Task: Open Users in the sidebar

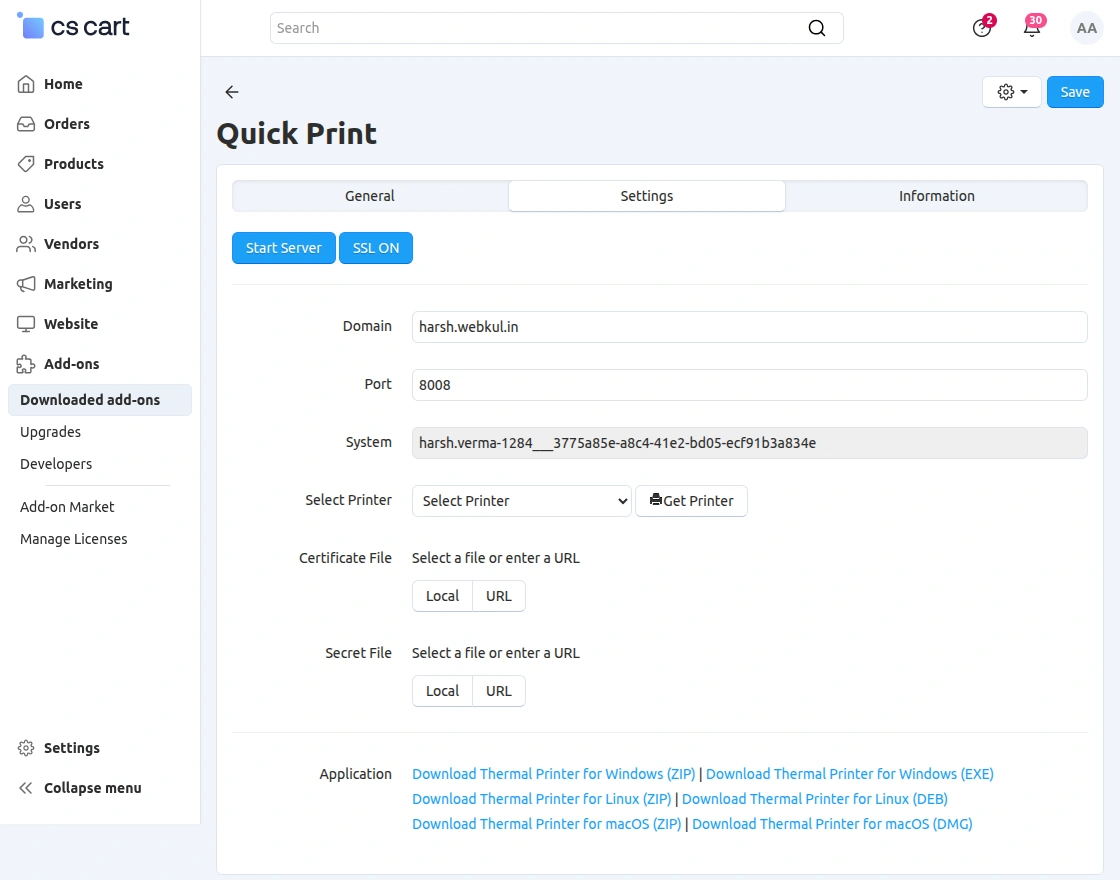Action: tap(62, 204)
